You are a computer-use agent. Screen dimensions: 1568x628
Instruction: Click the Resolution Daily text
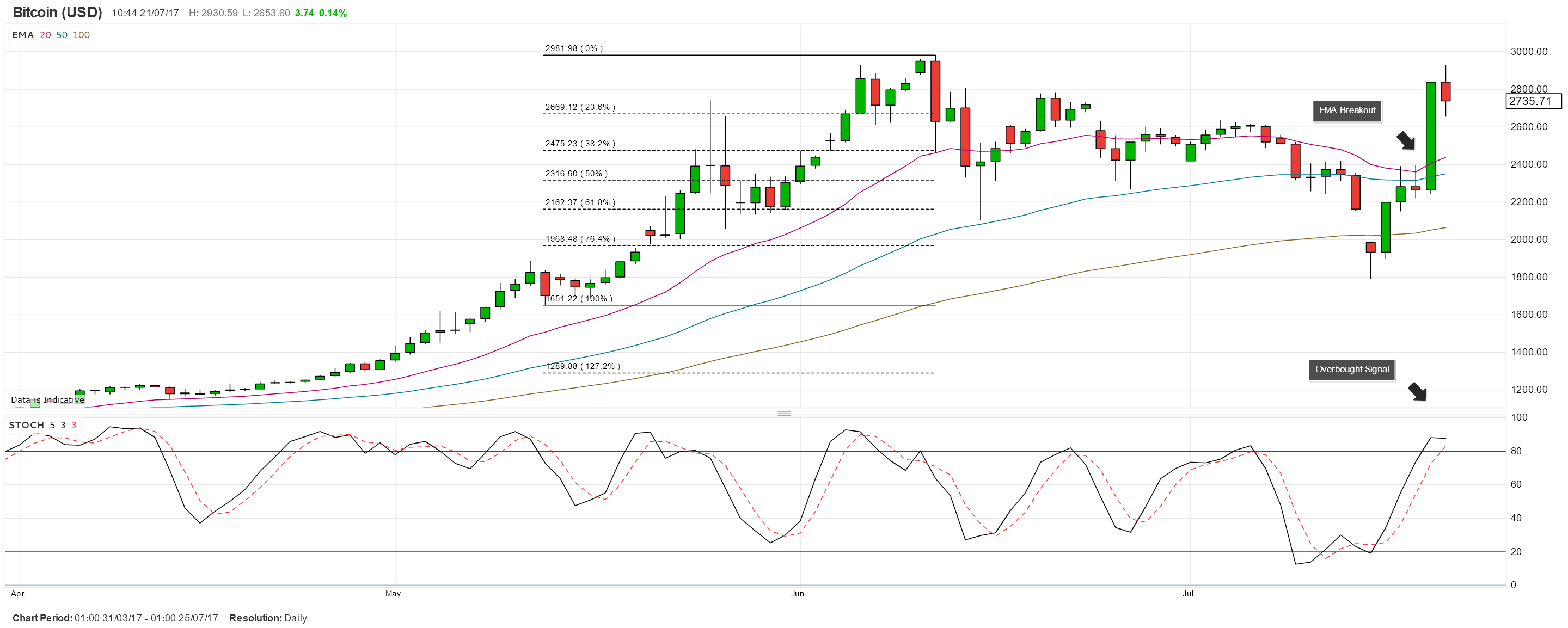pos(268,618)
